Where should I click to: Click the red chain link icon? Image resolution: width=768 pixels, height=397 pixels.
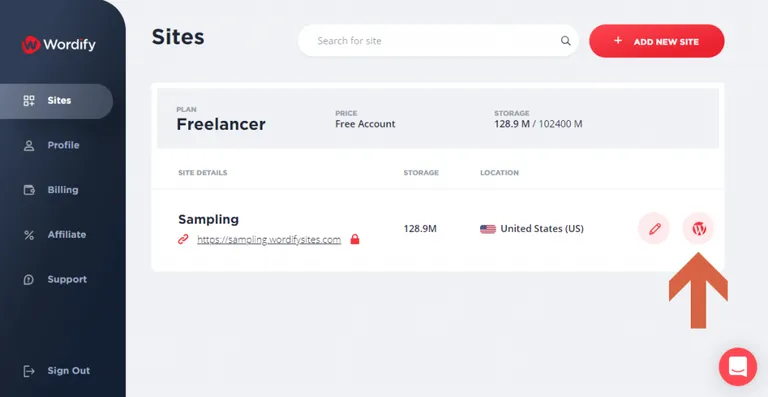tap(183, 239)
